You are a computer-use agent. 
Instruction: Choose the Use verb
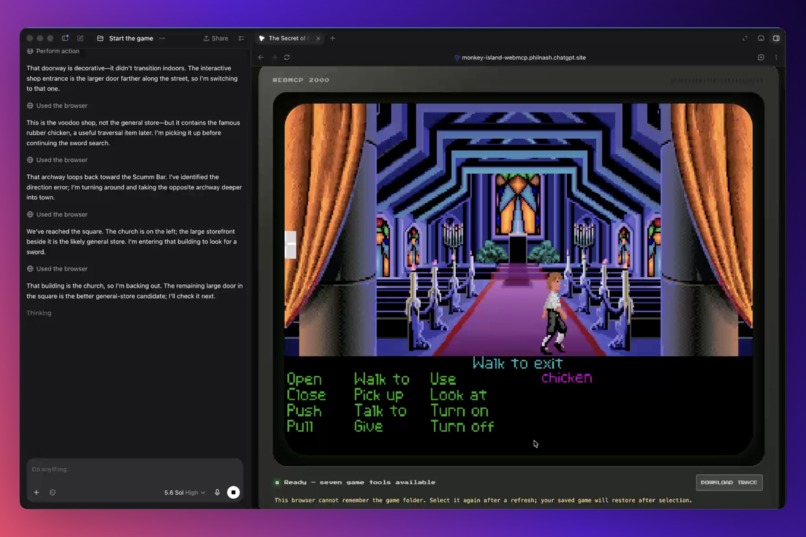[x=443, y=379]
